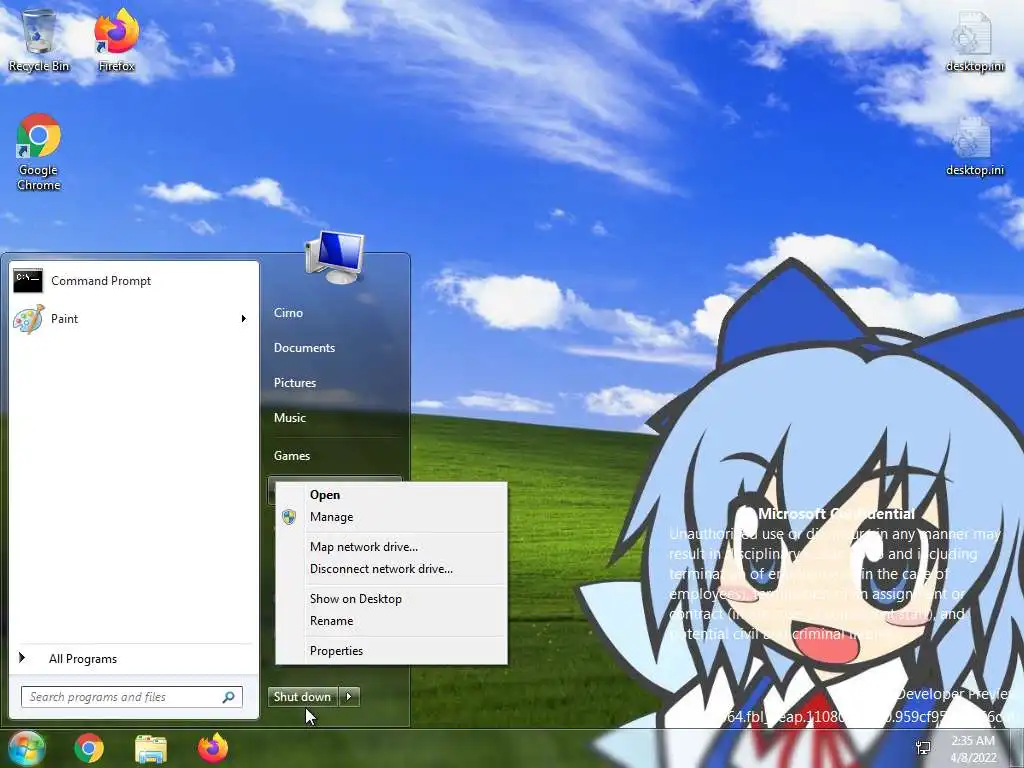Open Games in Start menu
The height and width of the screenshot is (768, 1024).
tap(291, 456)
